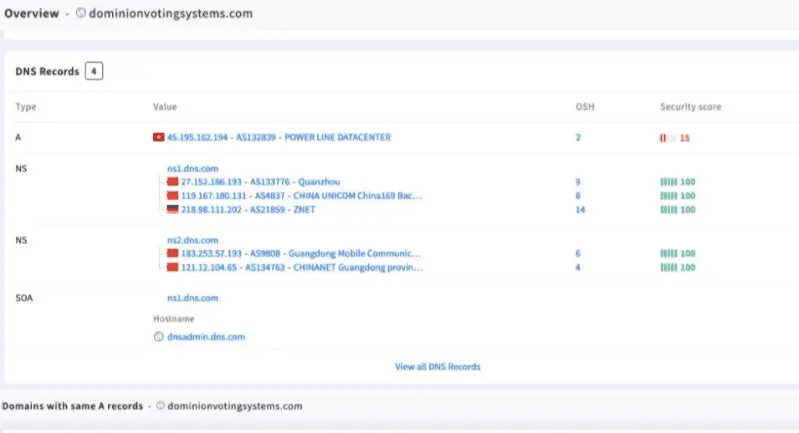
Task: Click OSH count 2 for A record
Action: (x=578, y=137)
